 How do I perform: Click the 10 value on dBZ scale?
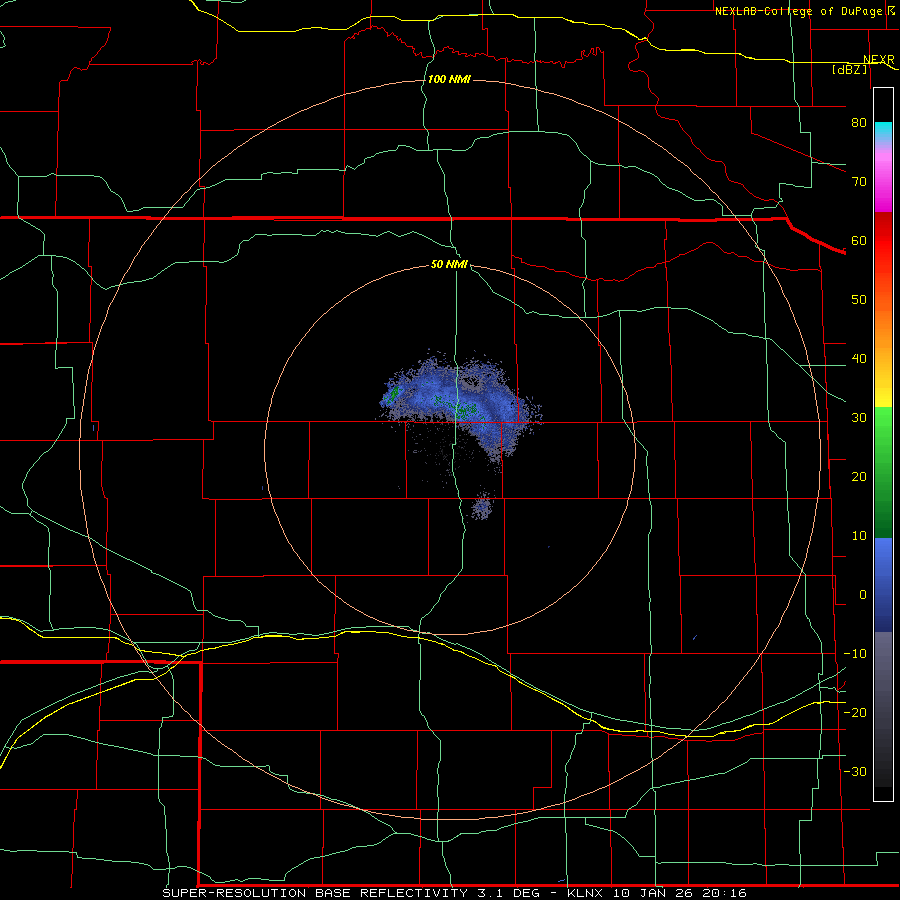(859, 536)
